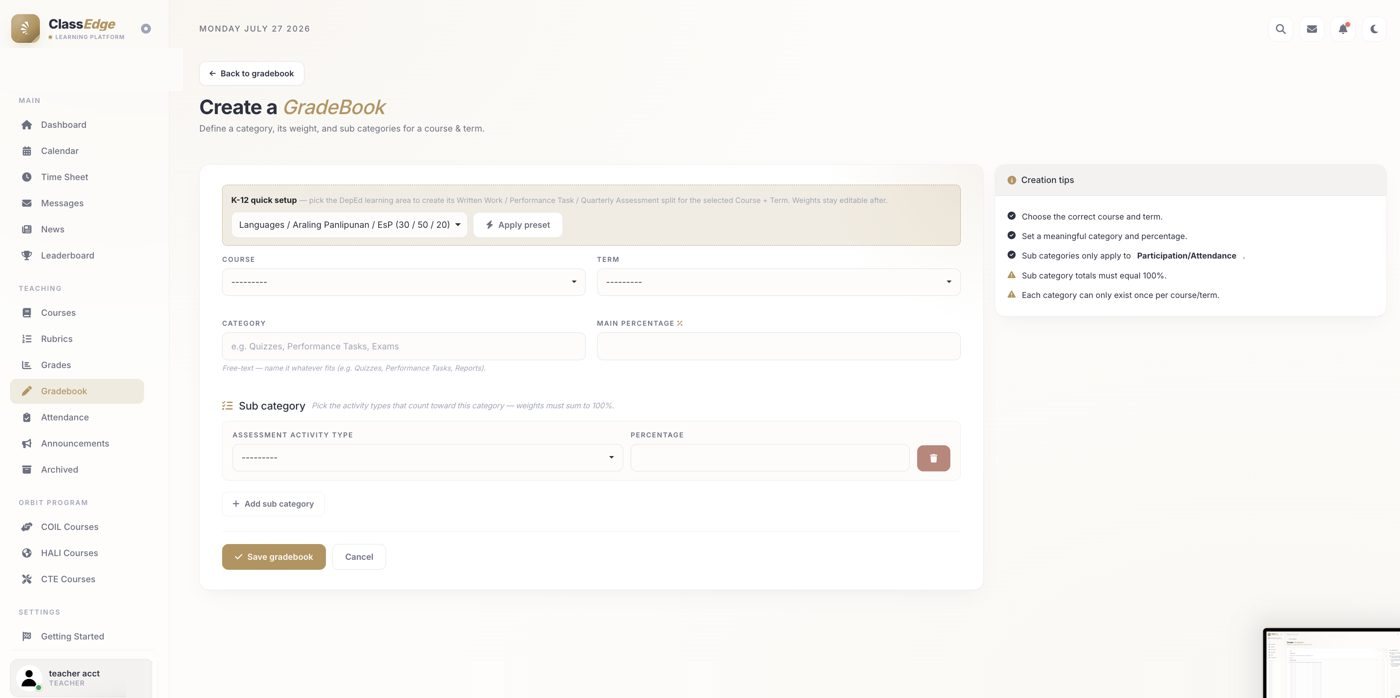Click the Announcements megaphone icon
This screenshot has height=698, width=1400.
pyautogui.click(x=27, y=443)
